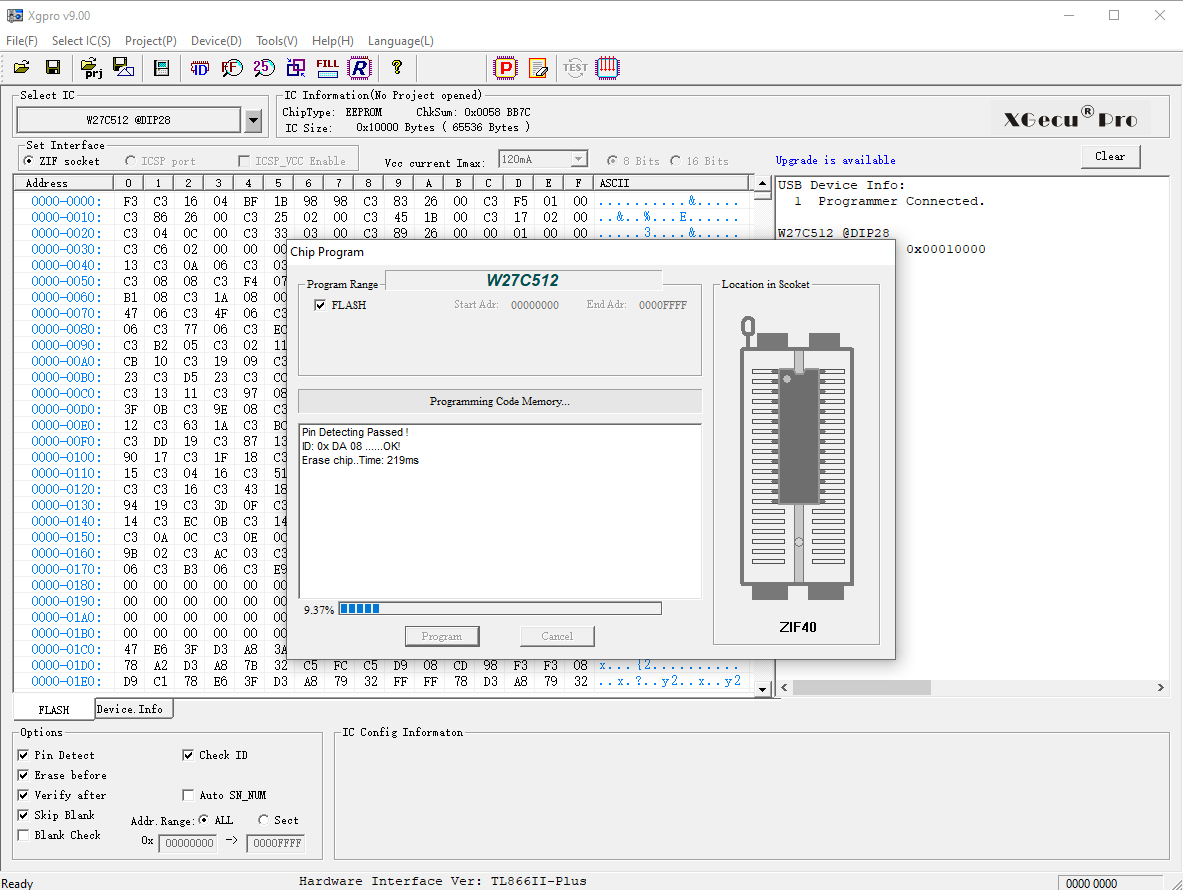Expand the Select IC dropdown arrow

coord(254,120)
